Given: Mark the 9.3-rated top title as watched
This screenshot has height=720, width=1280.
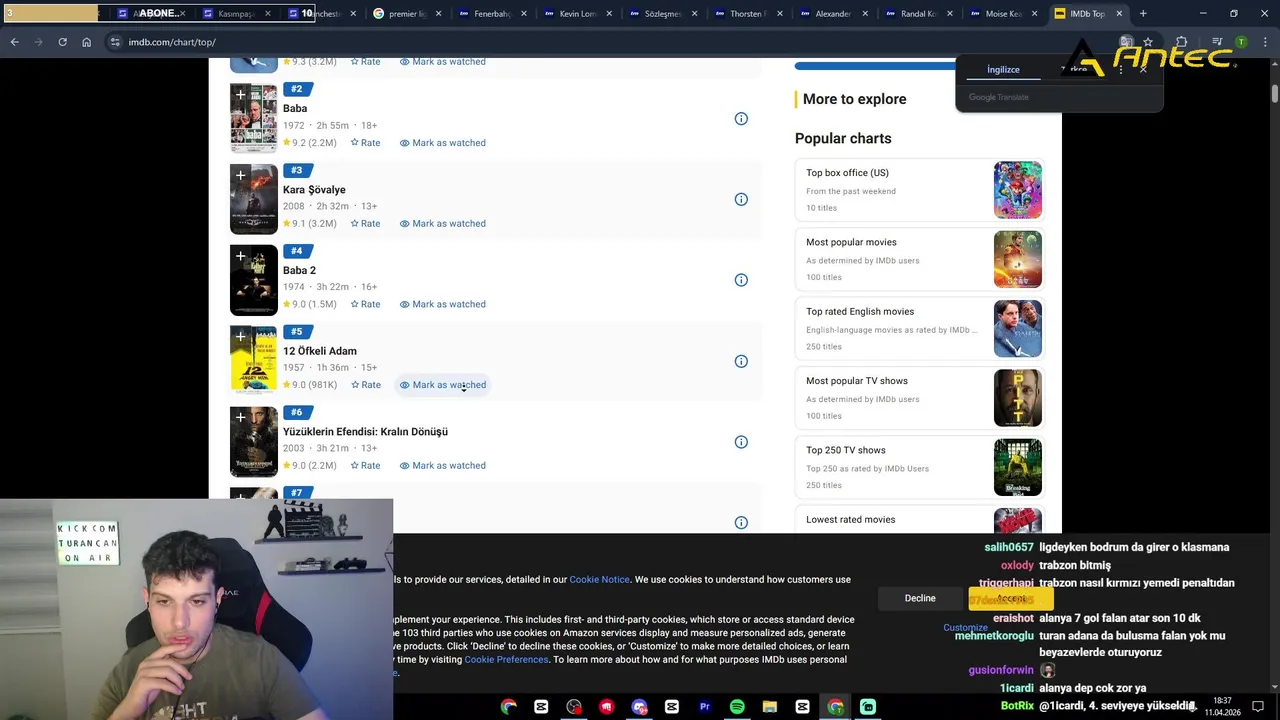Looking at the screenshot, I should pyautogui.click(x=443, y=62).
